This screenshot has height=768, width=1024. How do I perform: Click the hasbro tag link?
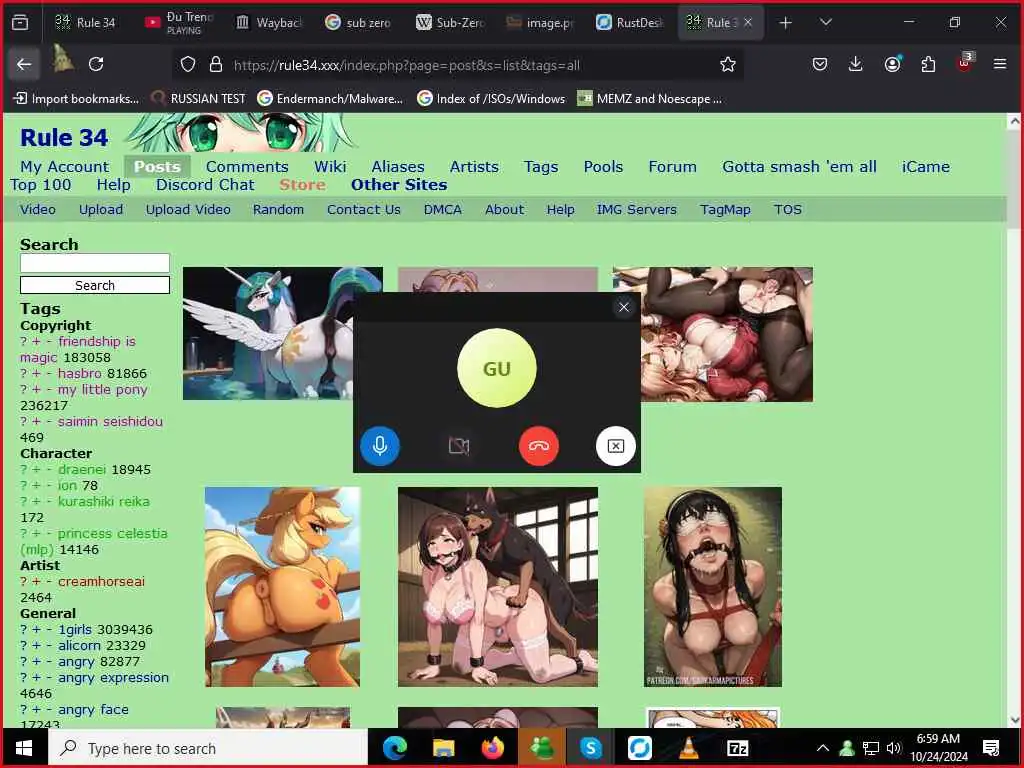click(x=80, y=374)
